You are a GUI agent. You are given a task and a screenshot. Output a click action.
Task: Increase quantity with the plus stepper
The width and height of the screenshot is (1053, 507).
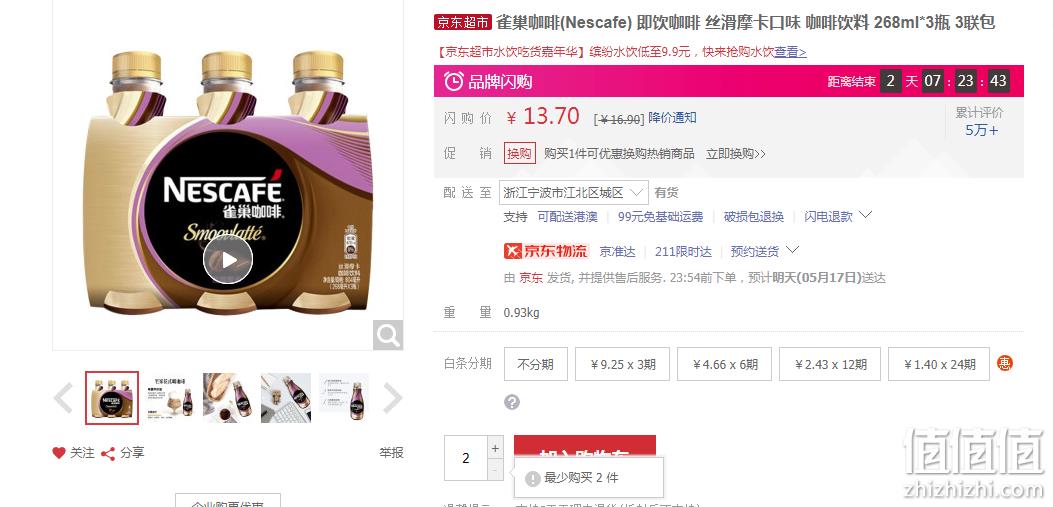point(495,448)
